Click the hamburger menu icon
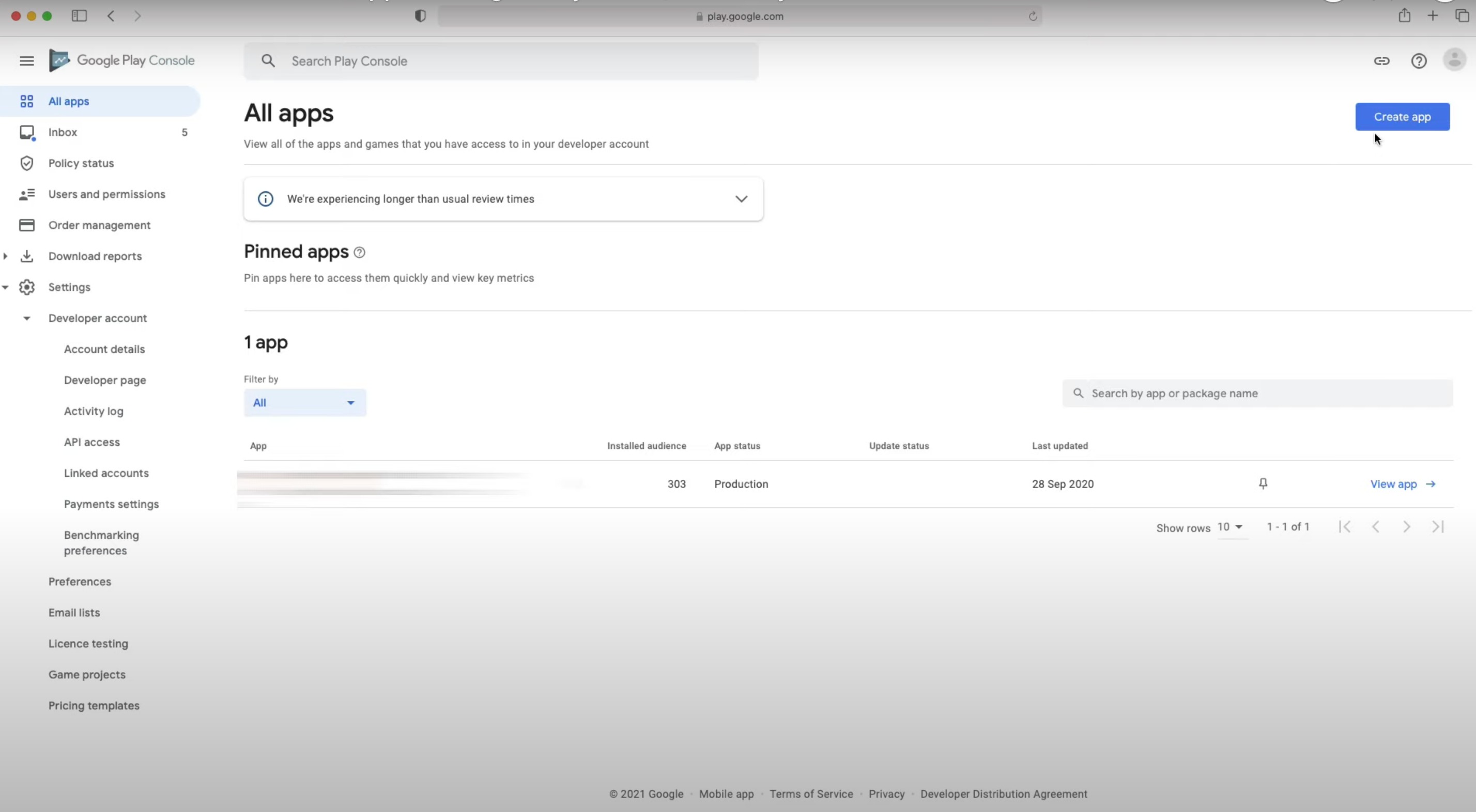The height and width of the screenshot is (812, 1476). (26, 61)
